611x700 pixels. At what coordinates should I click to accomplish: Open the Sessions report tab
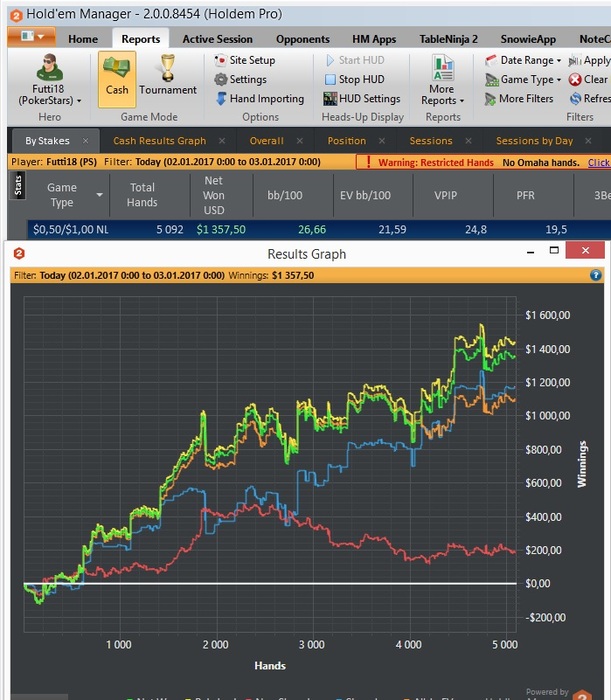tap(431, 141)
